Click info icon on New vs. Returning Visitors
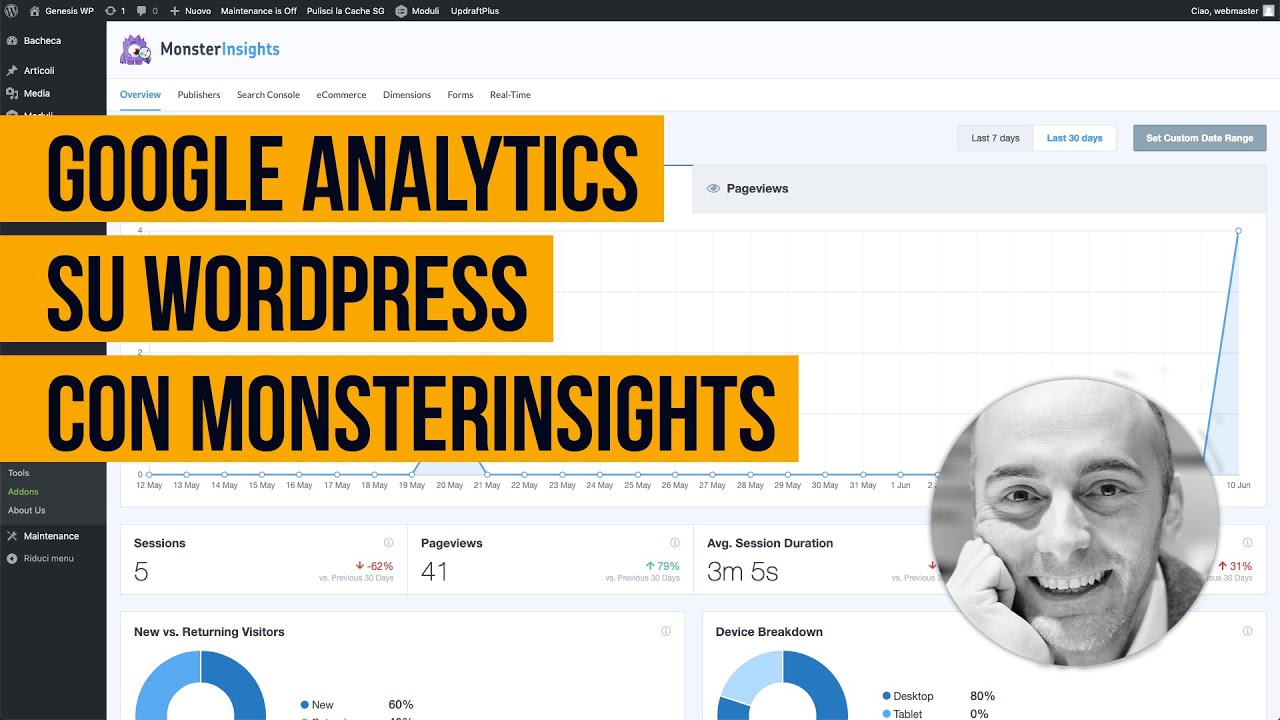 666,632
